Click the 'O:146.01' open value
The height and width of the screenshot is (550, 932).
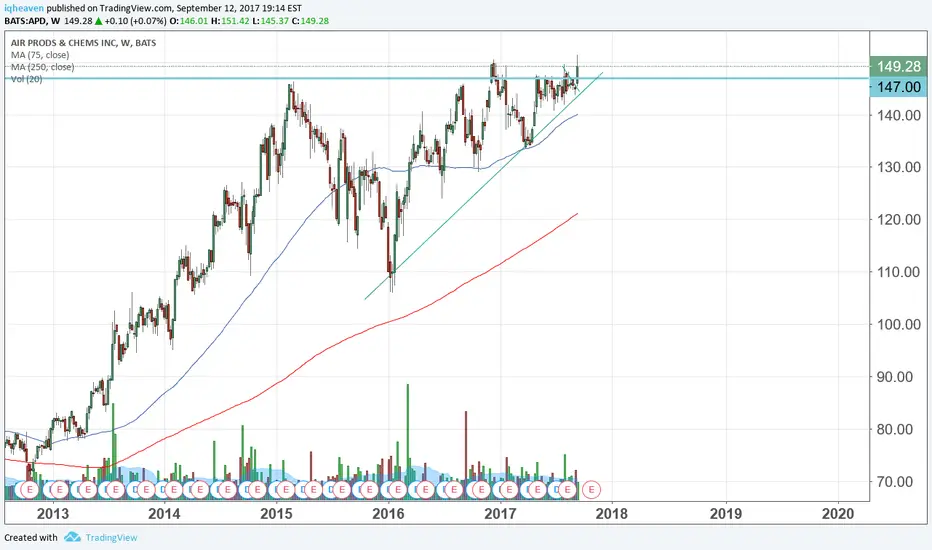(190, 21)
